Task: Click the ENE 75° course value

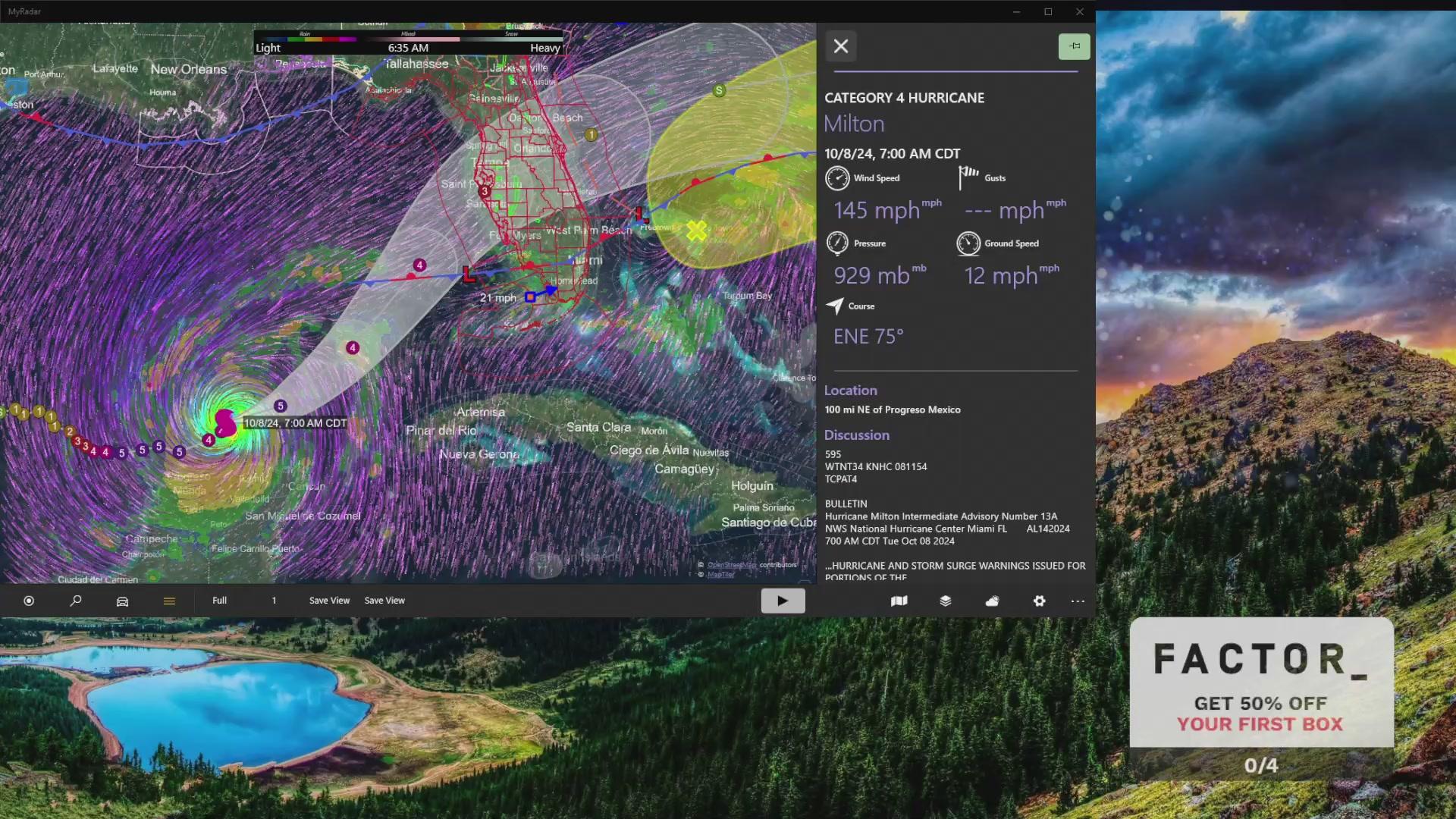Action: [868, 336]
